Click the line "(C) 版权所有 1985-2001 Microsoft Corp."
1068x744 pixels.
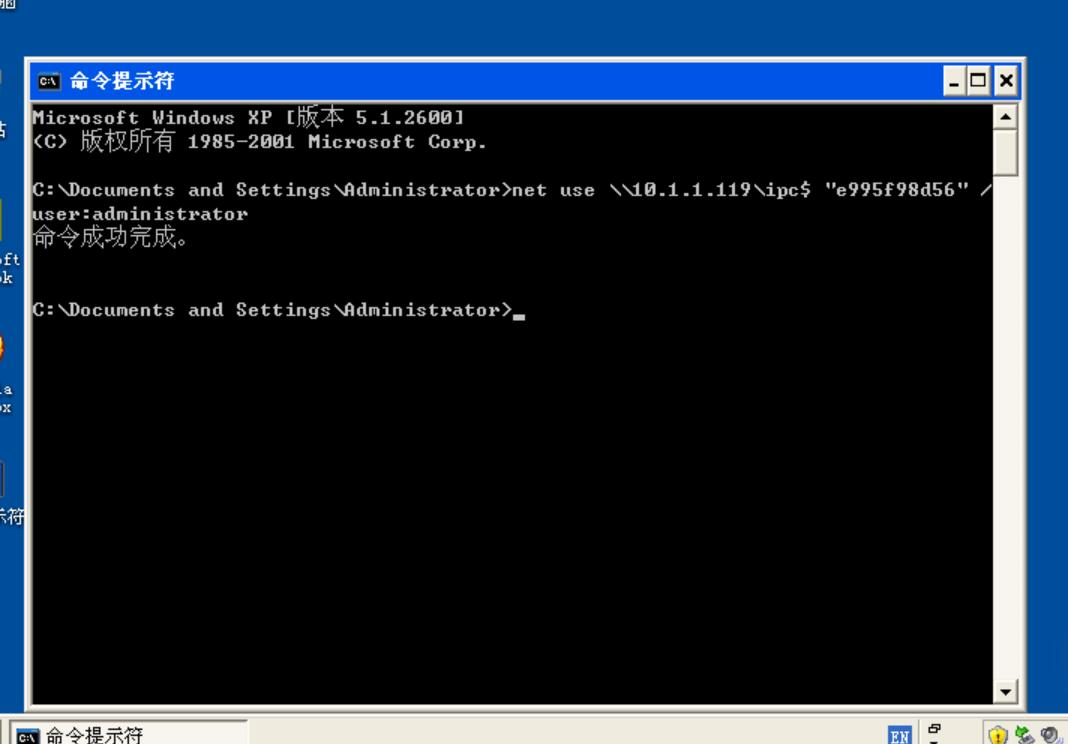(260, 142)
